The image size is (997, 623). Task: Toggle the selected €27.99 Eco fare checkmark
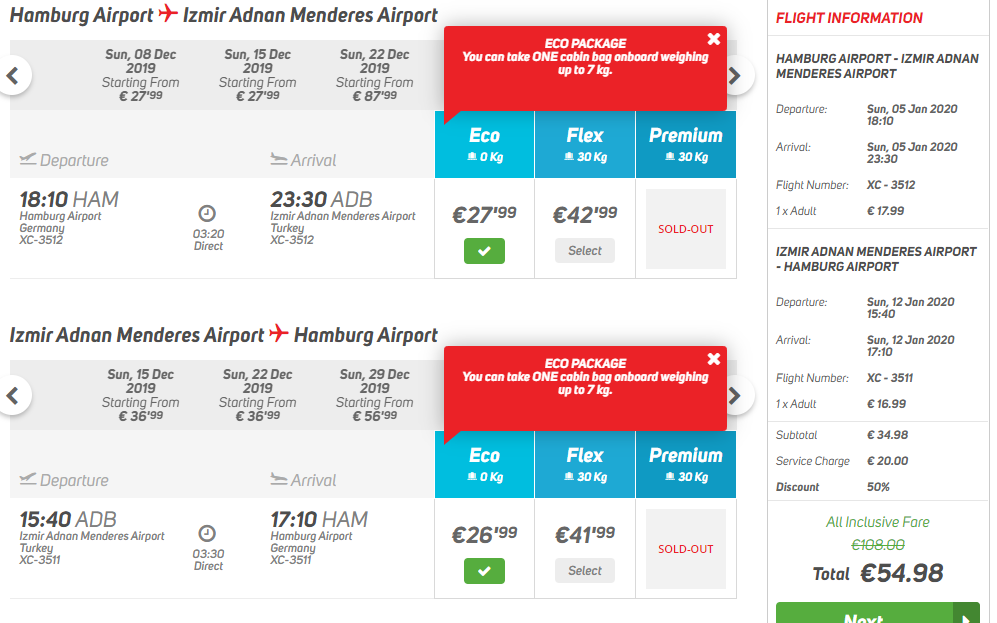(x=485, y=251)
